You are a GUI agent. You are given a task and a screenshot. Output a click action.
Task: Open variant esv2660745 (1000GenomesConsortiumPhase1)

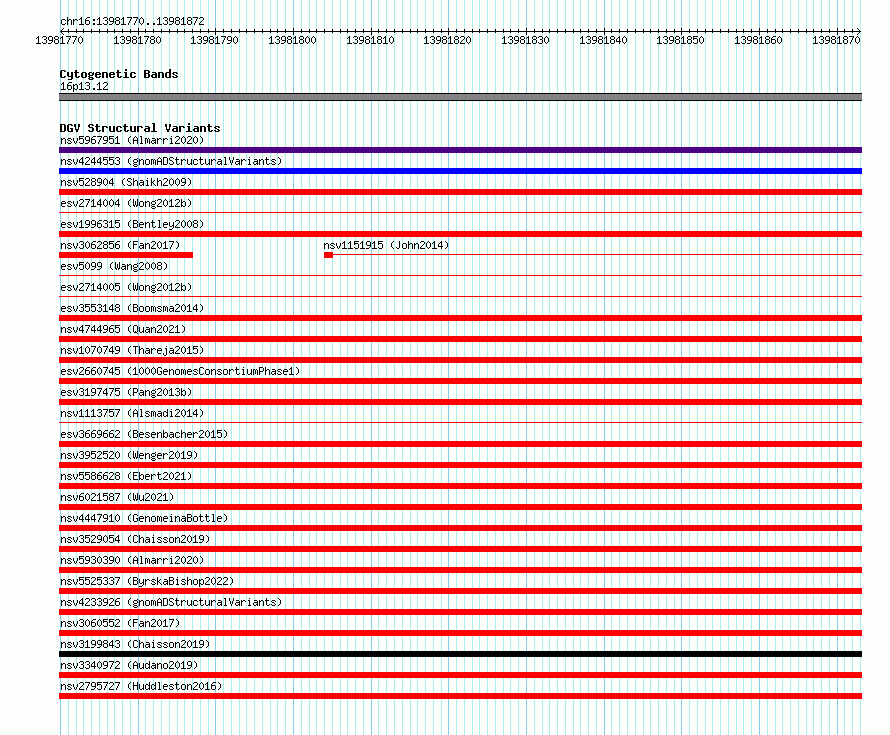(x=180, y=371)
